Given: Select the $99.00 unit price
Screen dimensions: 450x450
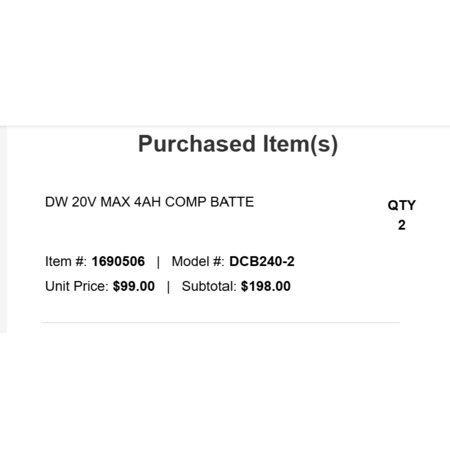Looking at the screenshot, I should click(x=134, y=286).
